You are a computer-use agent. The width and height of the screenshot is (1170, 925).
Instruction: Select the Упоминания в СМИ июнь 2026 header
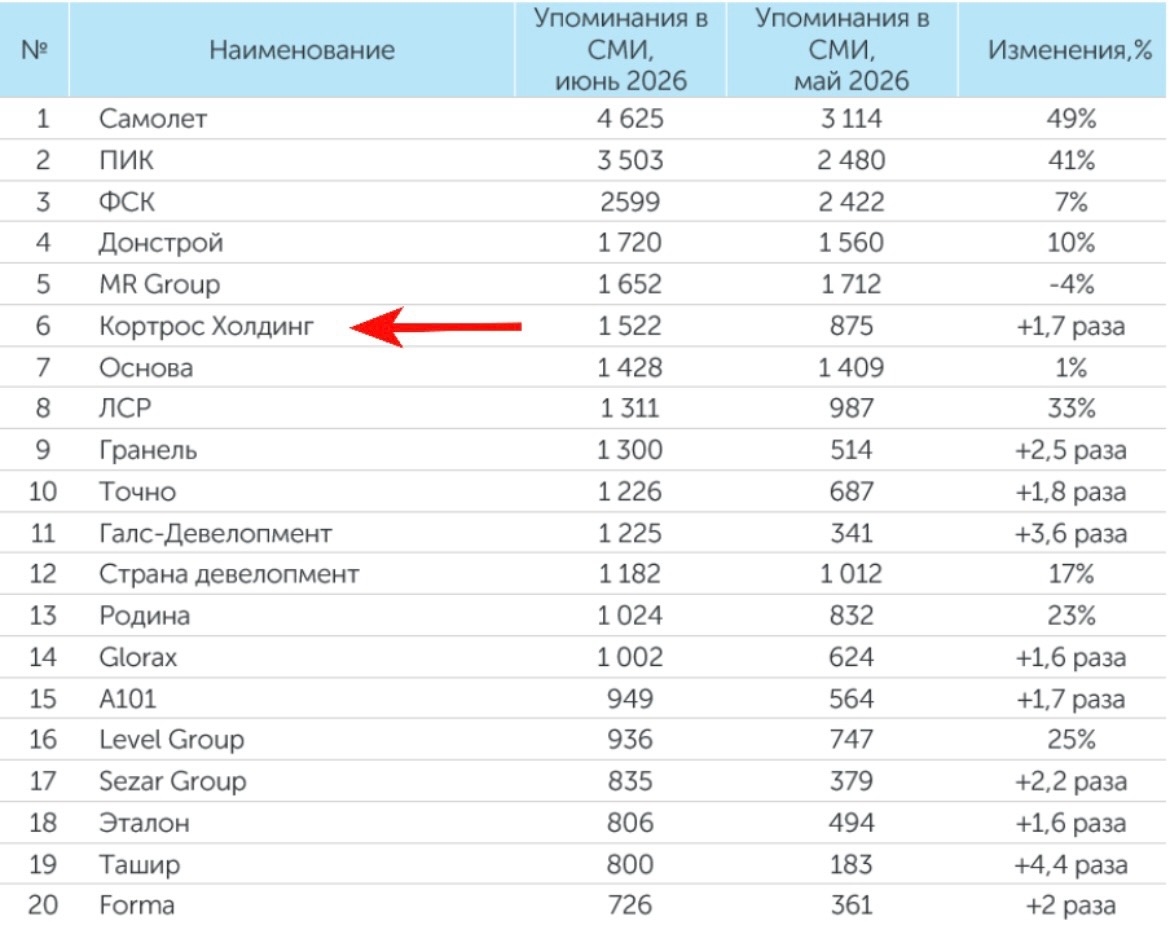click(x=621, y=49)
